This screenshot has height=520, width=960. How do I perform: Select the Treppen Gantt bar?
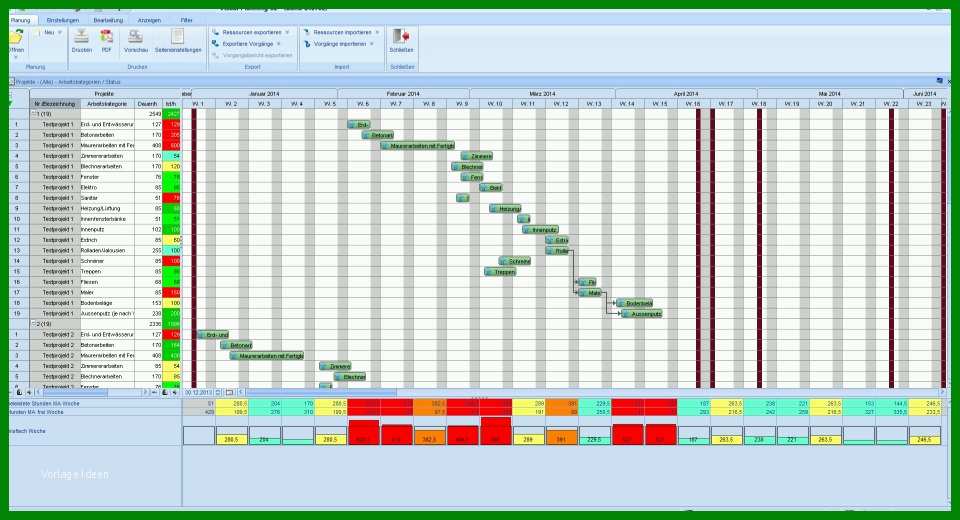[500, 271]
